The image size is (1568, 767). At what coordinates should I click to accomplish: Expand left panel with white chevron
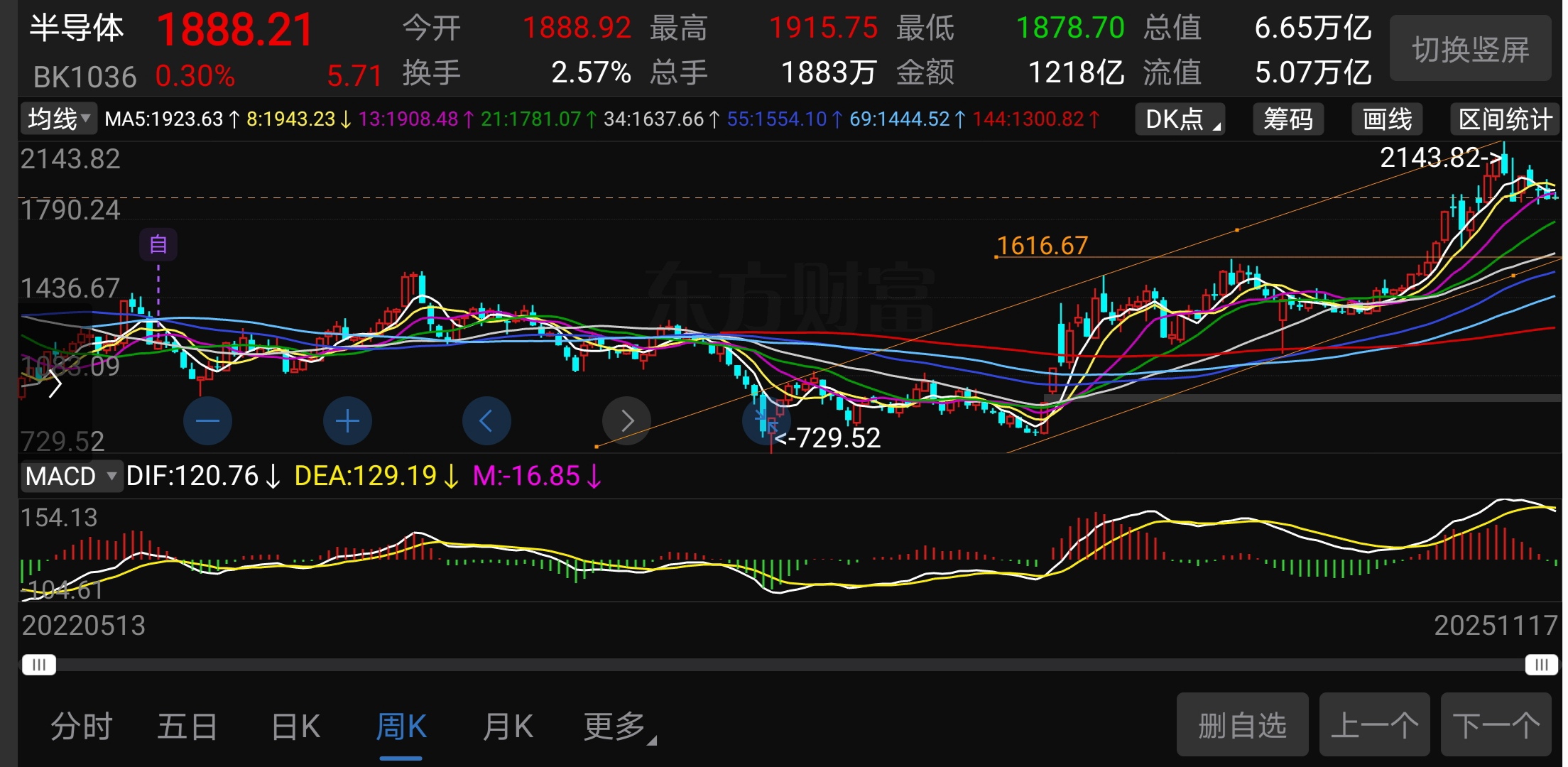(55, 384)
